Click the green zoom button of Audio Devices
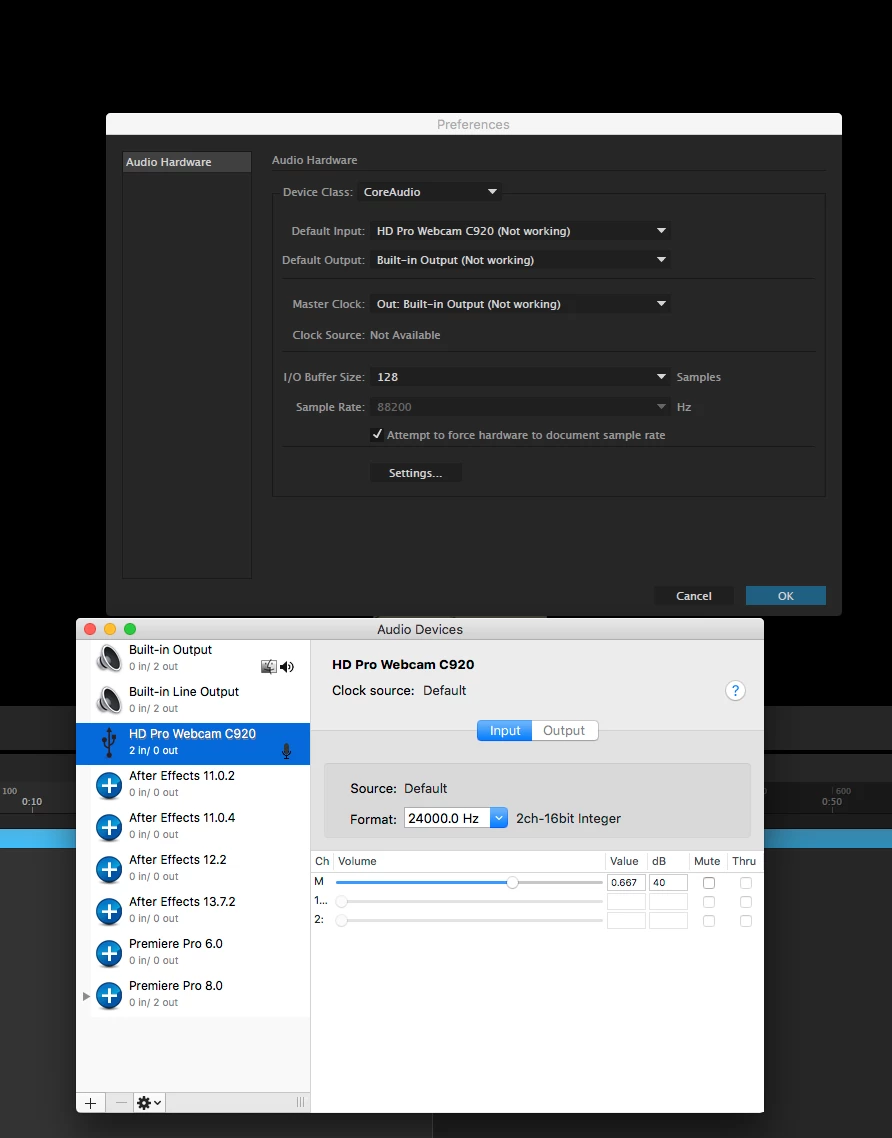Screen dimensions: 892x1138 coord(130,629)
